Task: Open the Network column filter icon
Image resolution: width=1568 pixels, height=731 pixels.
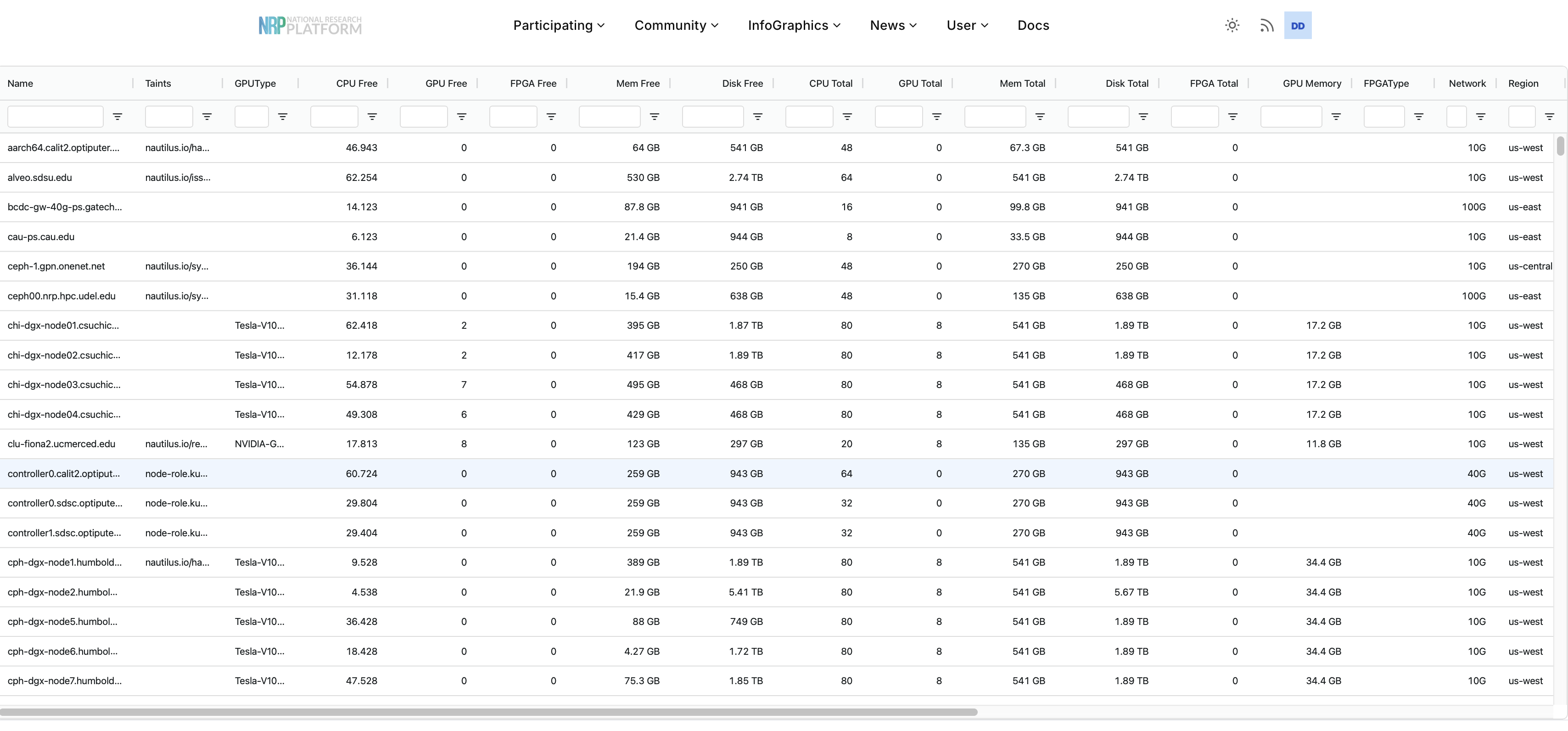Action: 1480,116
